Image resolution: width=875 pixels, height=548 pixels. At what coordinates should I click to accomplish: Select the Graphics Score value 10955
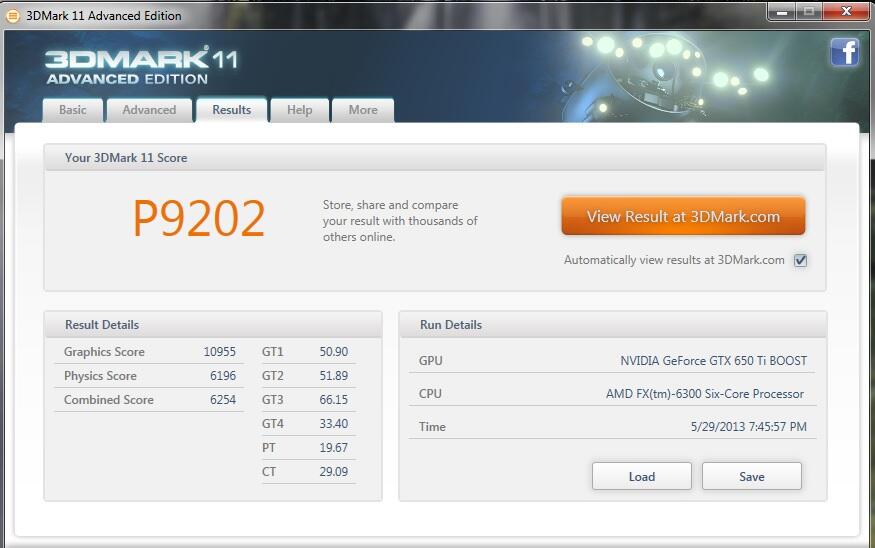pyautogui.click(x=219, y=352)
